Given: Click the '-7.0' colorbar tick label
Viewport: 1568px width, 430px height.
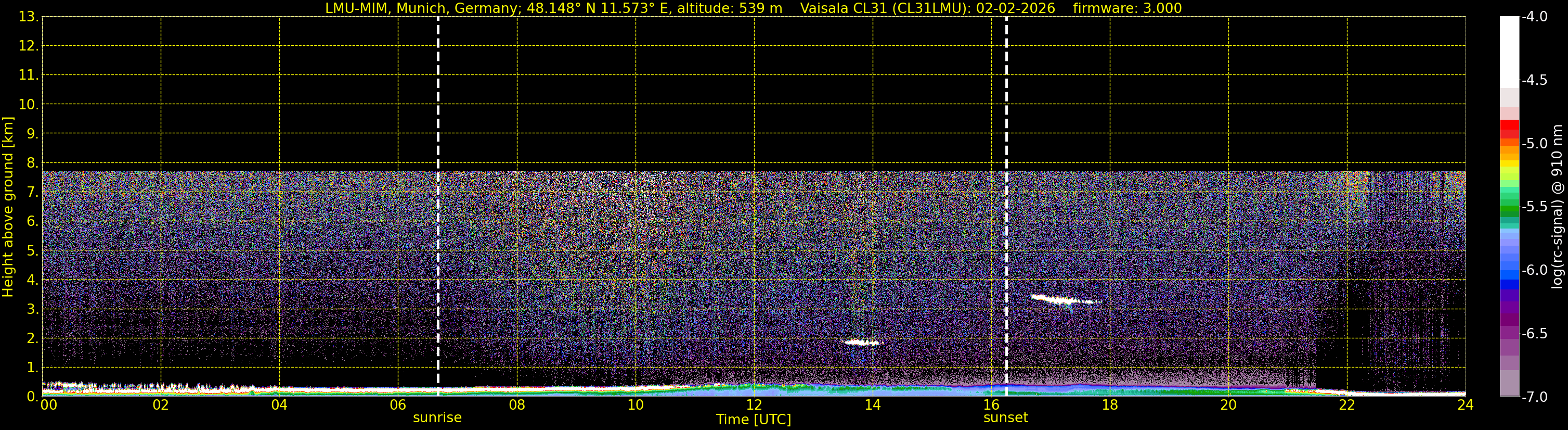Looking at the screenshot, I should pos(1535,397).
